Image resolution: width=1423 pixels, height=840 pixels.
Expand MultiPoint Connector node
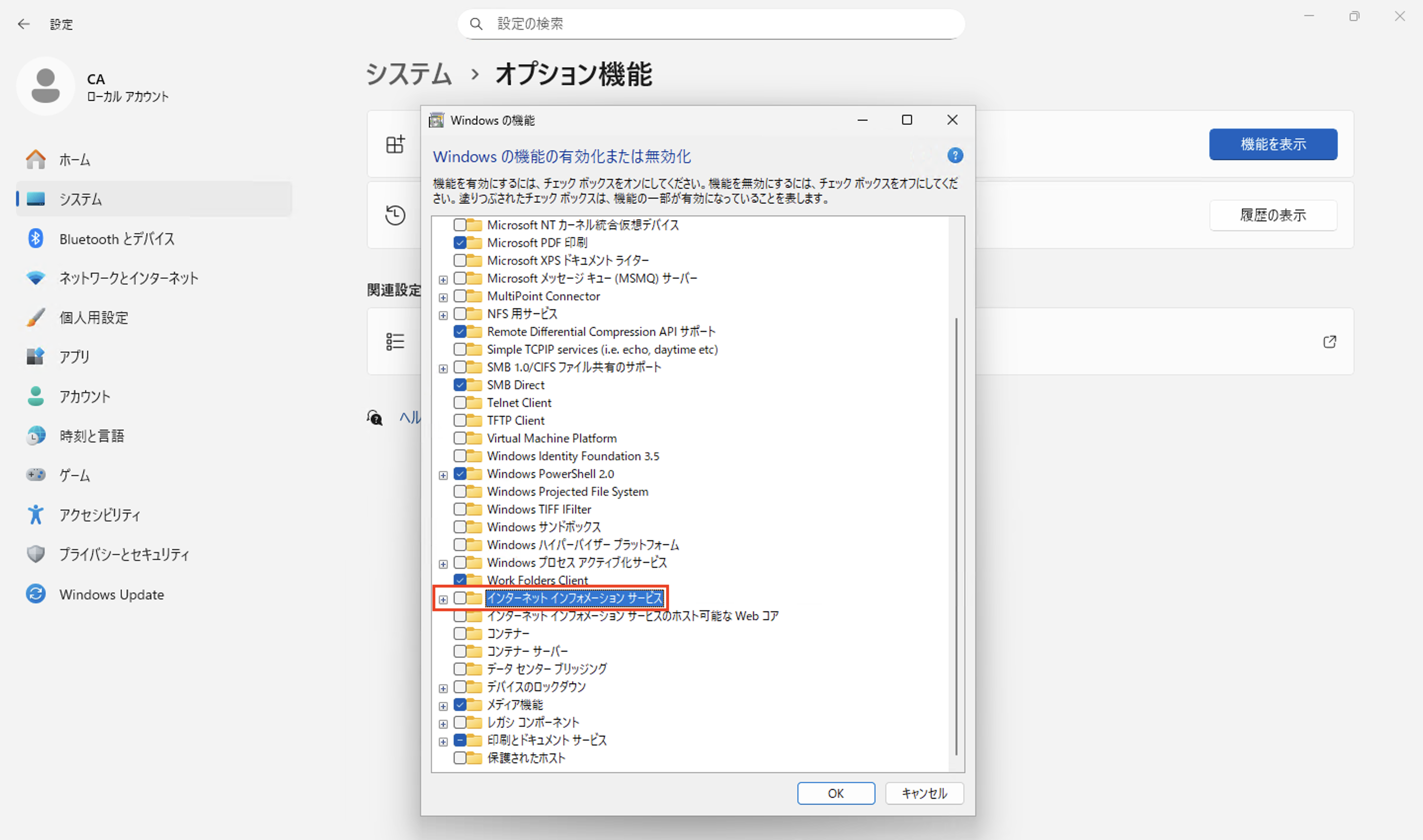[443, 297]
